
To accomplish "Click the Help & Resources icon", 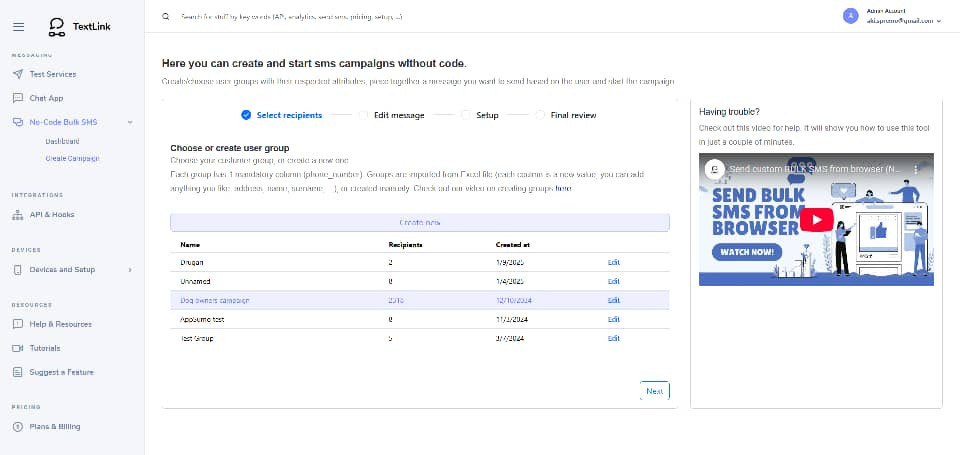I will (17, 324).
